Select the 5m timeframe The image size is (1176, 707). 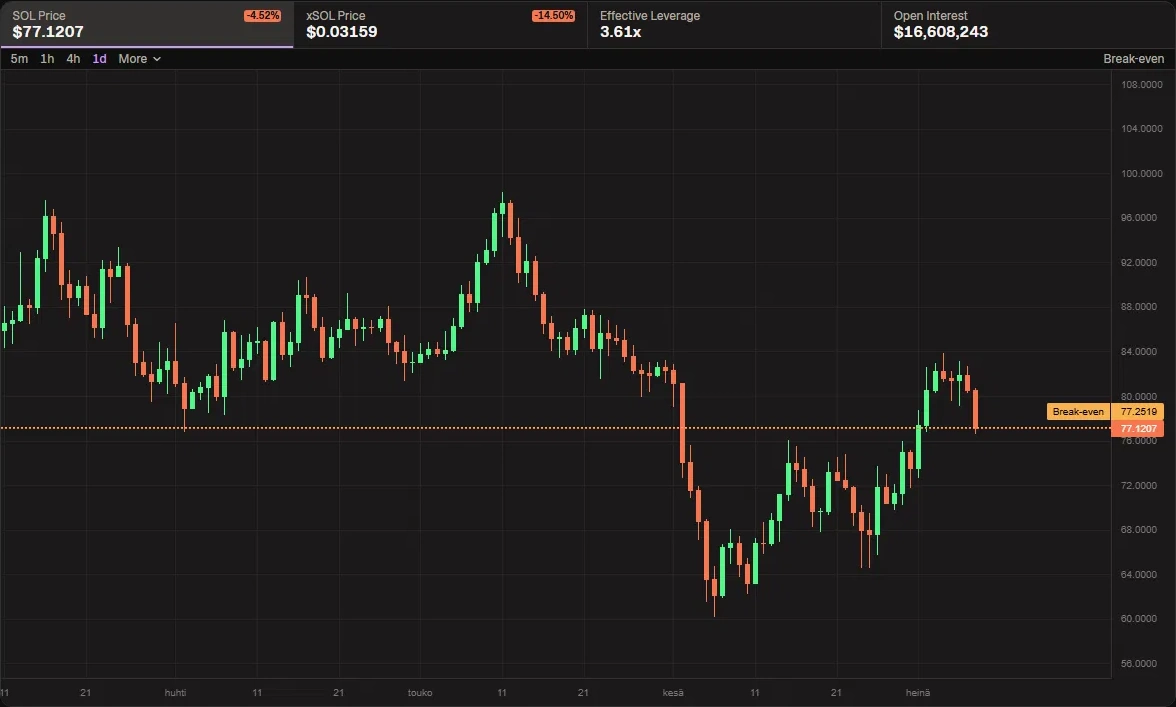coord(20,58)
